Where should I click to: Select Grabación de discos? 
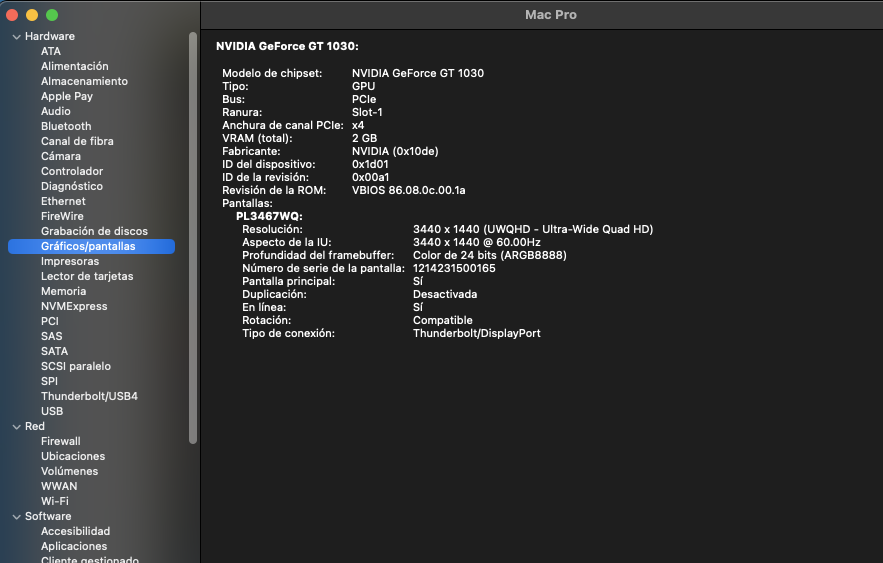(x=94, y=231)
